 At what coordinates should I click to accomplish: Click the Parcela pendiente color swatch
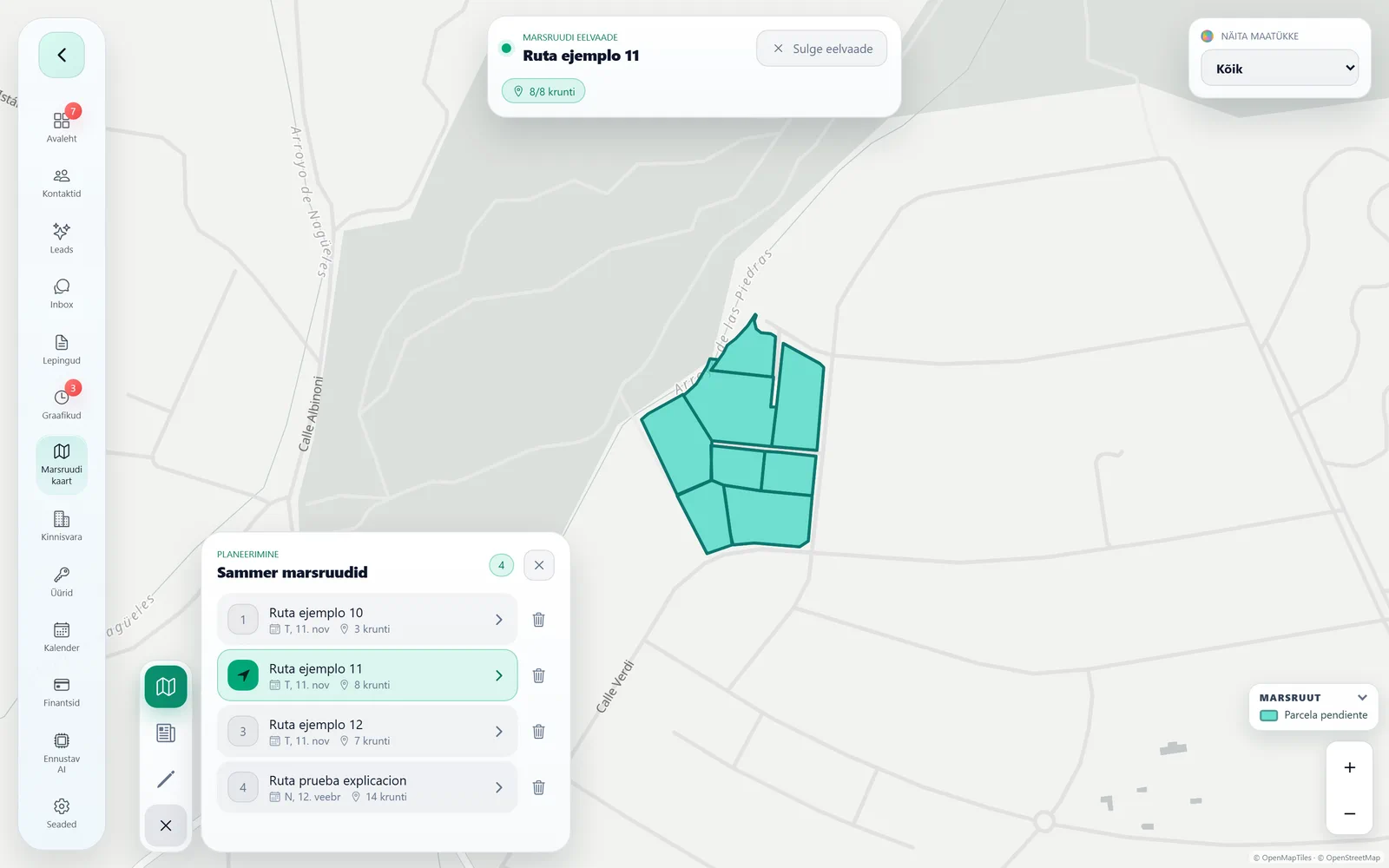point(1268,715)
